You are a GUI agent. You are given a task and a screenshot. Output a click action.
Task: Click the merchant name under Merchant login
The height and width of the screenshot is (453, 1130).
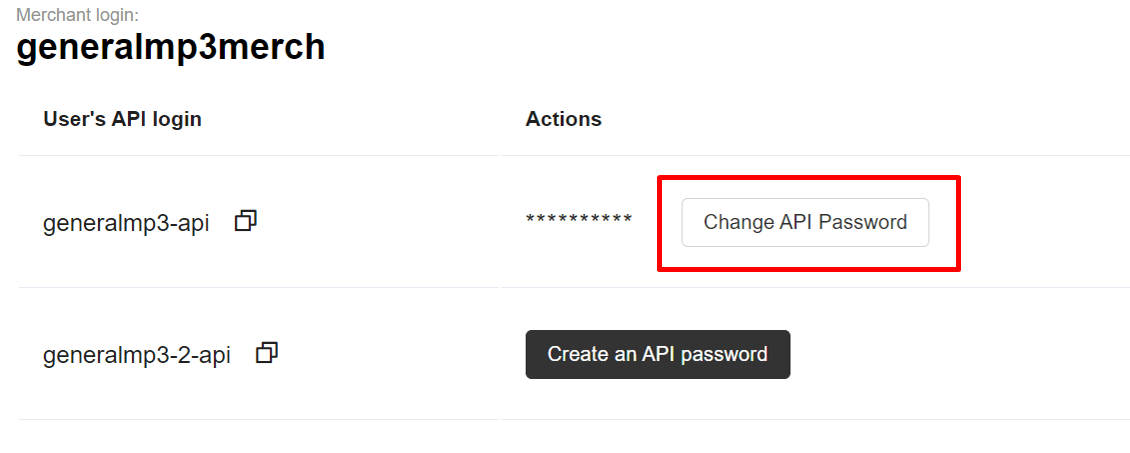pos(170,47)
